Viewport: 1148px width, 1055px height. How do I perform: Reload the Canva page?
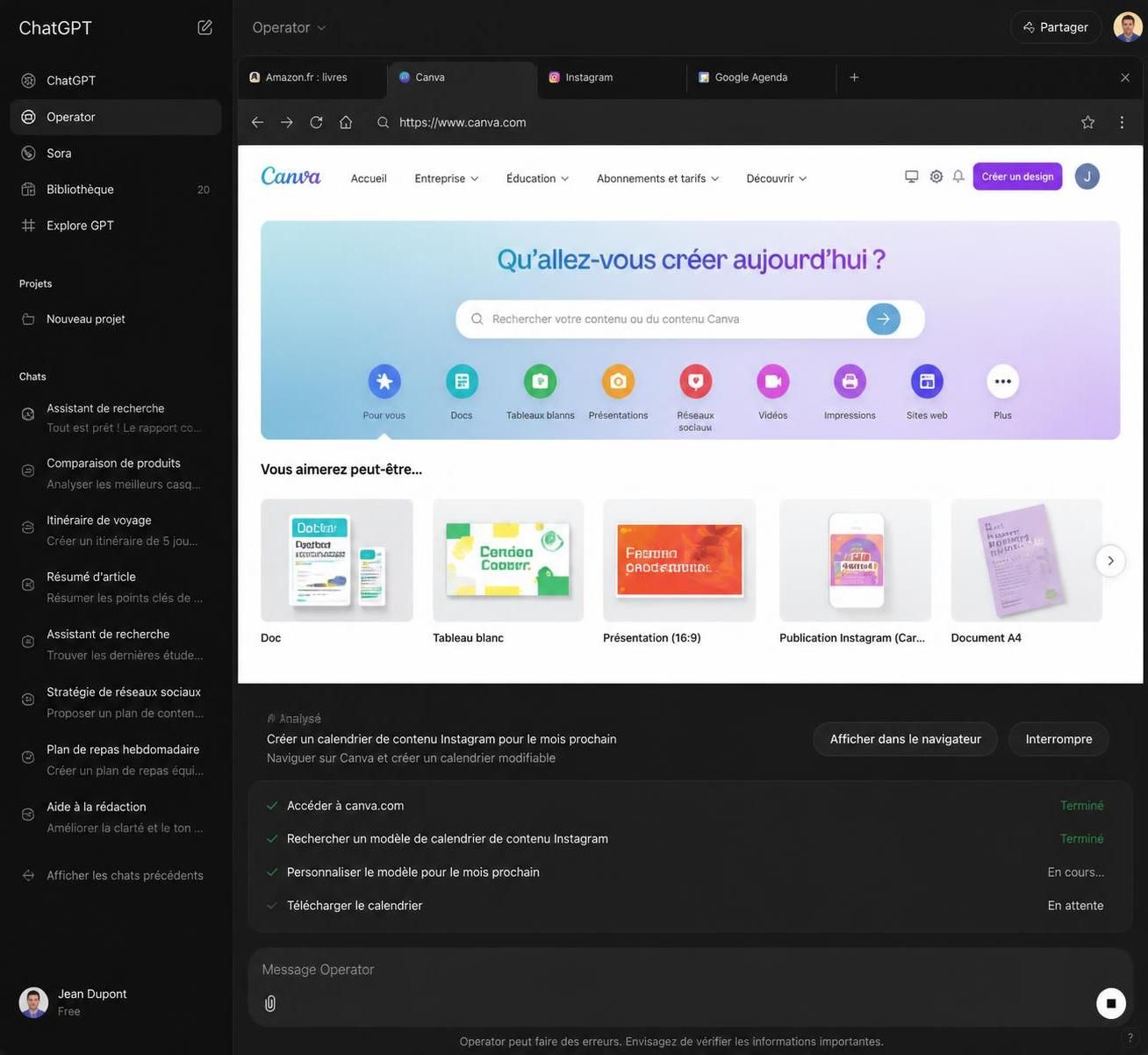tap(316, 122)
